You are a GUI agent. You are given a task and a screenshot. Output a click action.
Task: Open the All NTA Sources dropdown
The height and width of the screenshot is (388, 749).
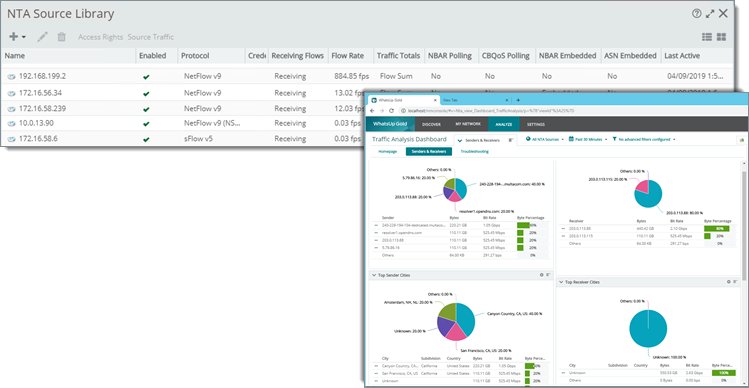tap(545, 140)
